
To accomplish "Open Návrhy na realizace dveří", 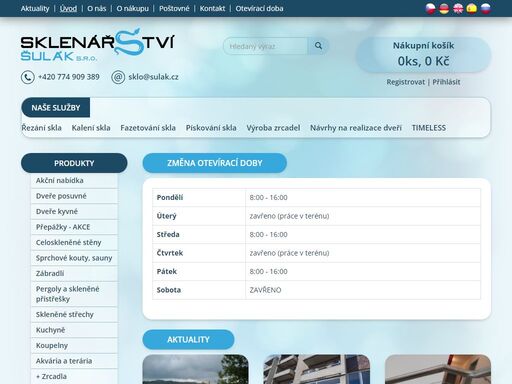I will click(x=356, y=128).
